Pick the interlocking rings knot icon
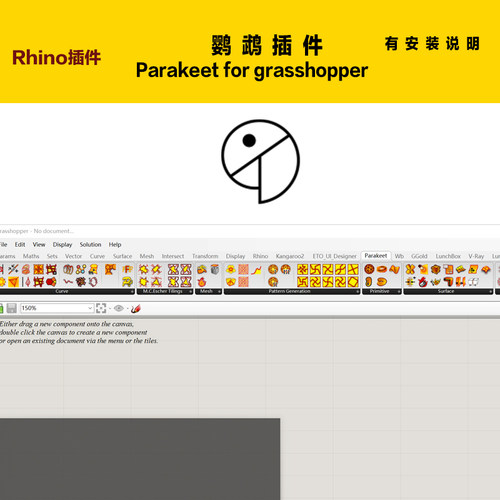This screenshot has height=500, width=500. pos(68,269)
